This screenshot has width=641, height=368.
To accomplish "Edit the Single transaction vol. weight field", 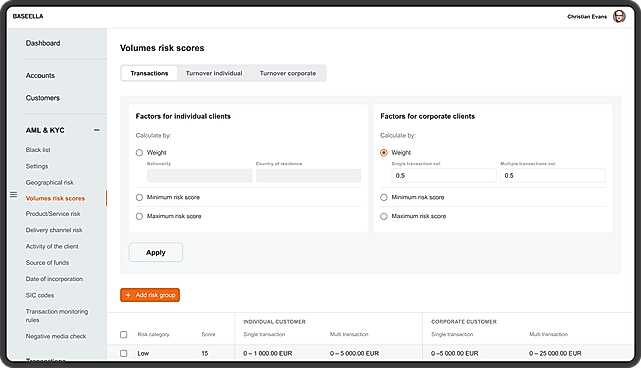I will tap(444, 175).
